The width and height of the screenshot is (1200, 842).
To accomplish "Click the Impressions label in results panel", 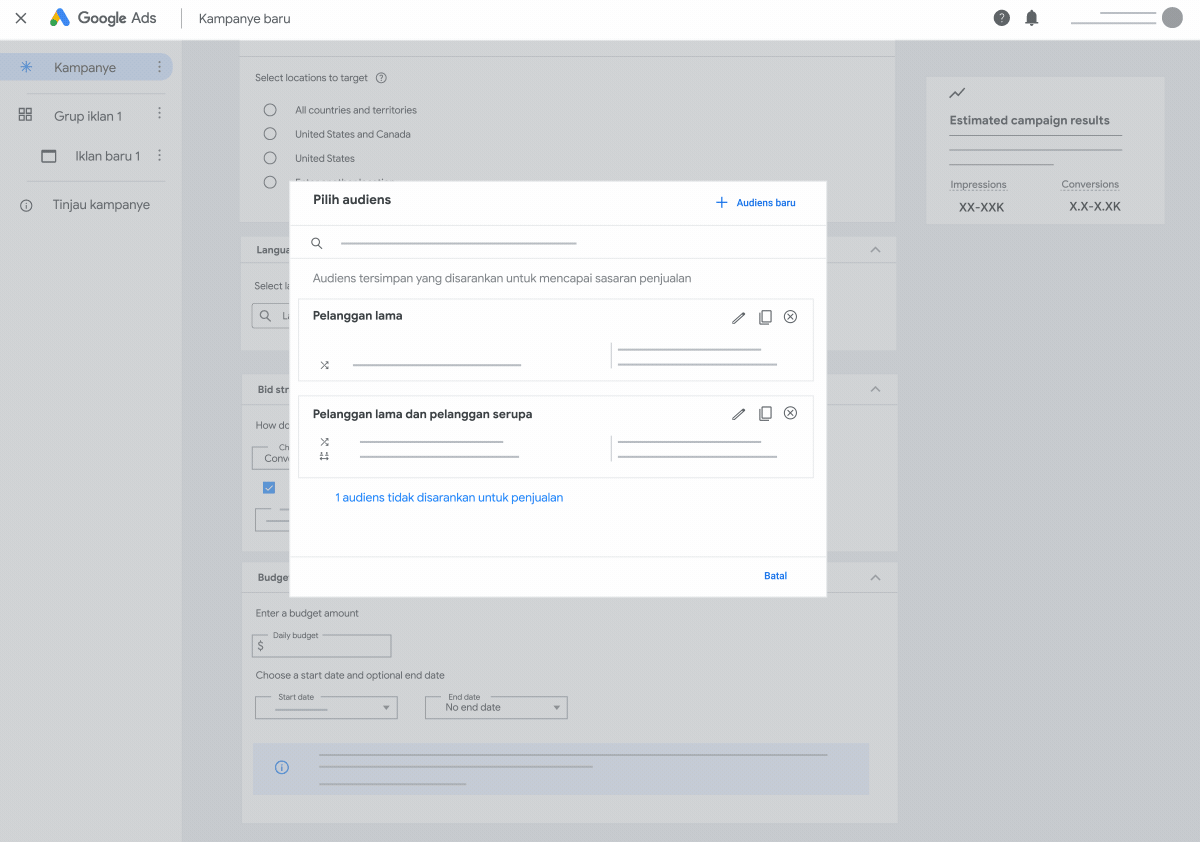I will tap(979, 185).
